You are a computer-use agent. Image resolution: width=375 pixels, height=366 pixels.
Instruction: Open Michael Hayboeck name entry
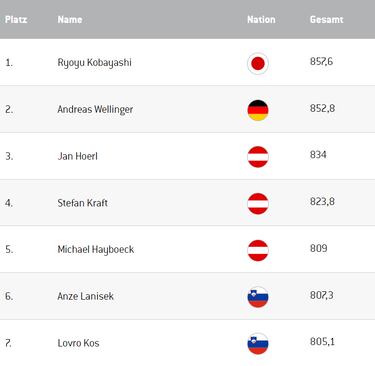click(96, 250)
